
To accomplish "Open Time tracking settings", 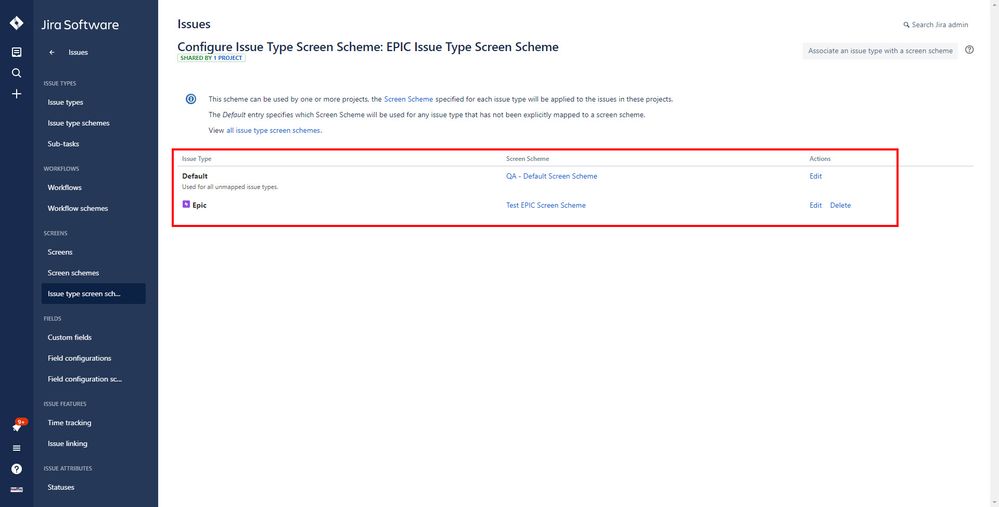I will coord(69,422).
